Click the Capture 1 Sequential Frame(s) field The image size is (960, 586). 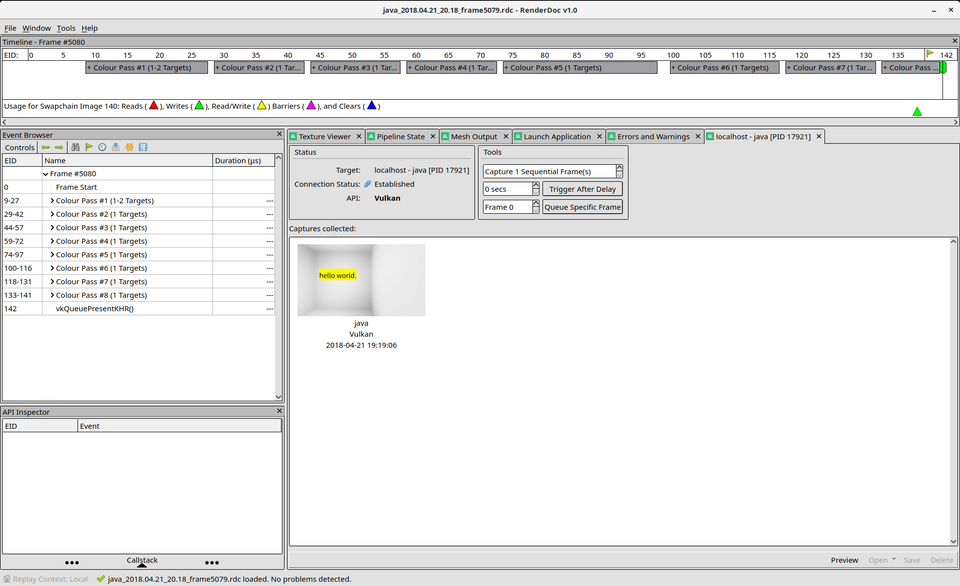(549, 171)
